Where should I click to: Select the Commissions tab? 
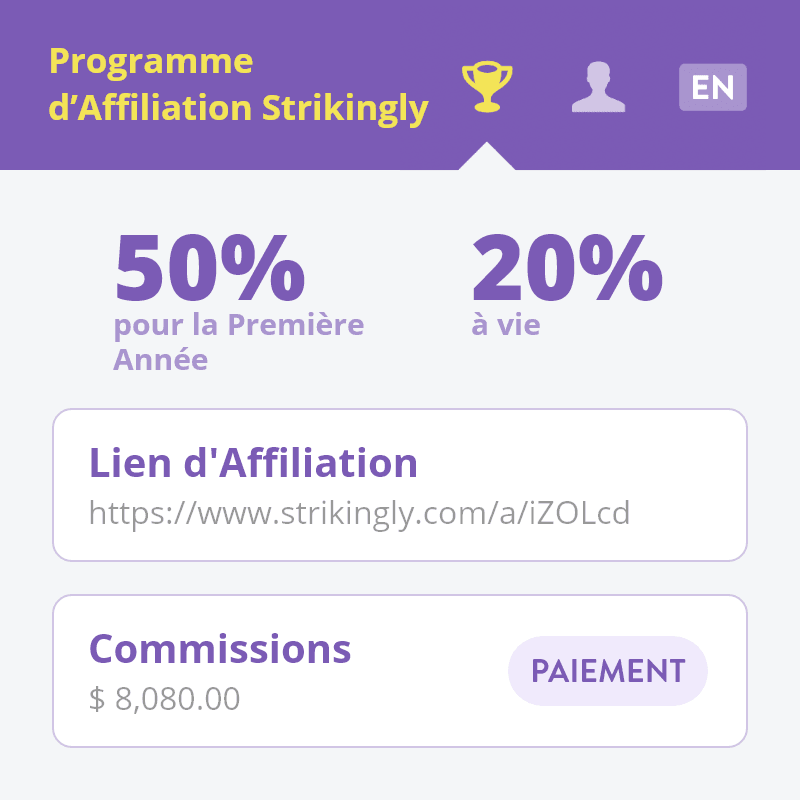coord(220,649)
